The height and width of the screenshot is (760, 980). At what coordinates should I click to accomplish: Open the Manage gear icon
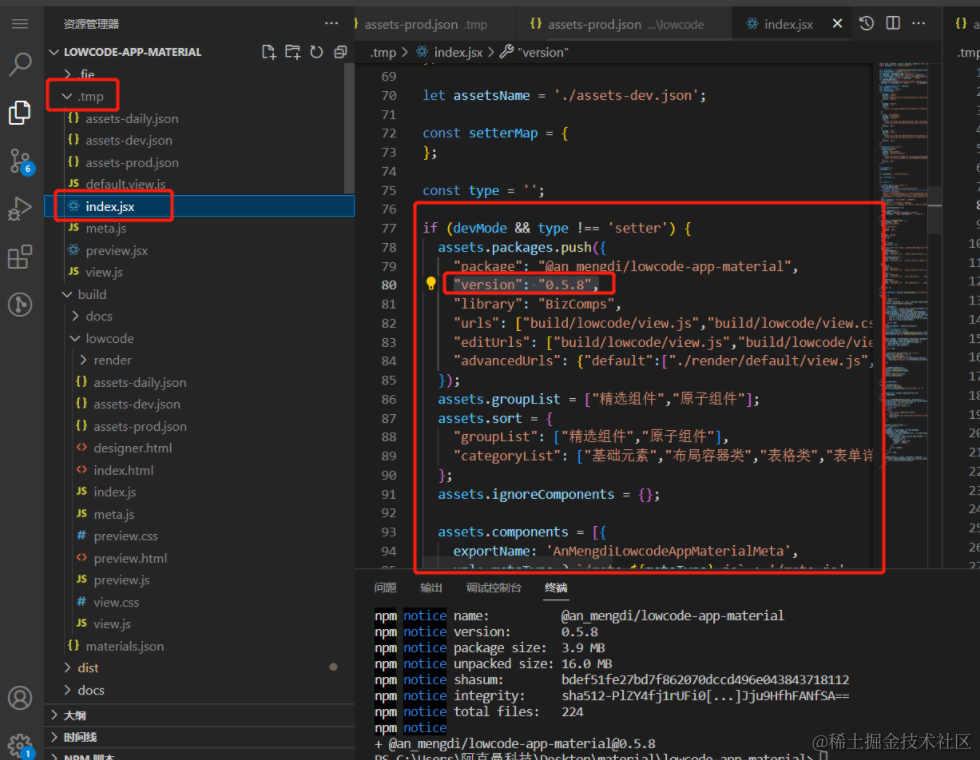(20, 745)
